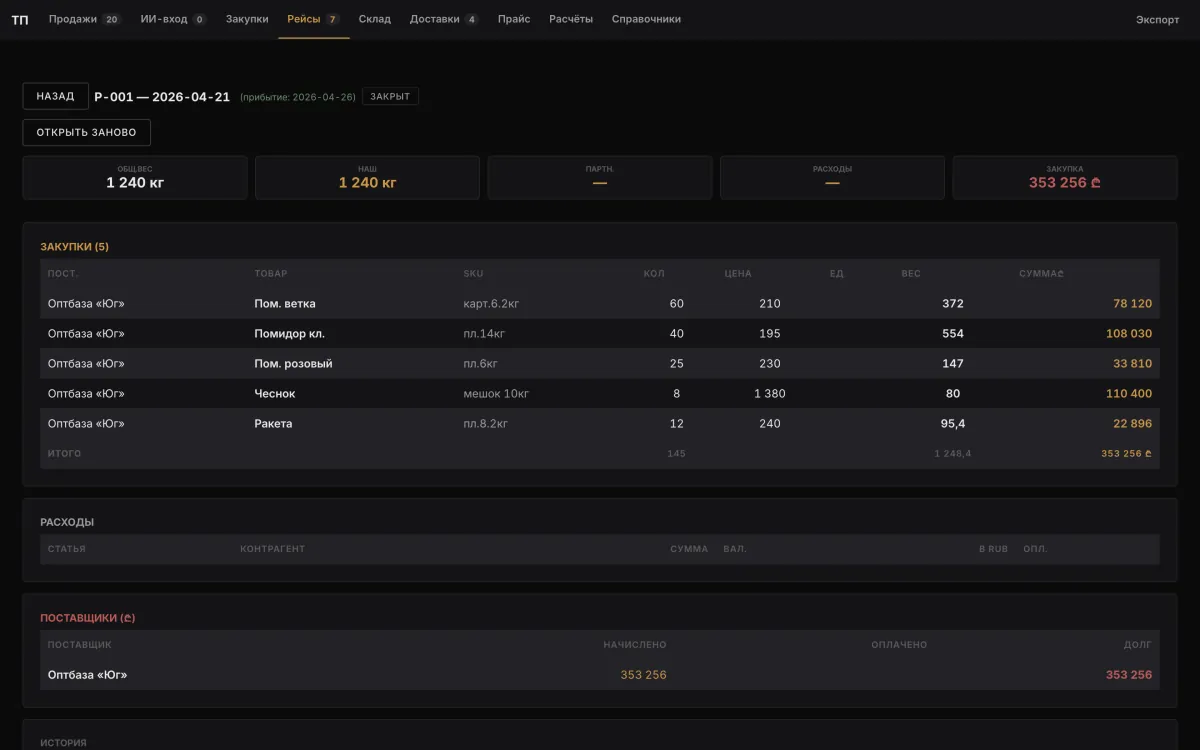Viewport: 1200px width, 750px height.
Task: Select the НАШ weight summary card
Action: click(367, 178)
